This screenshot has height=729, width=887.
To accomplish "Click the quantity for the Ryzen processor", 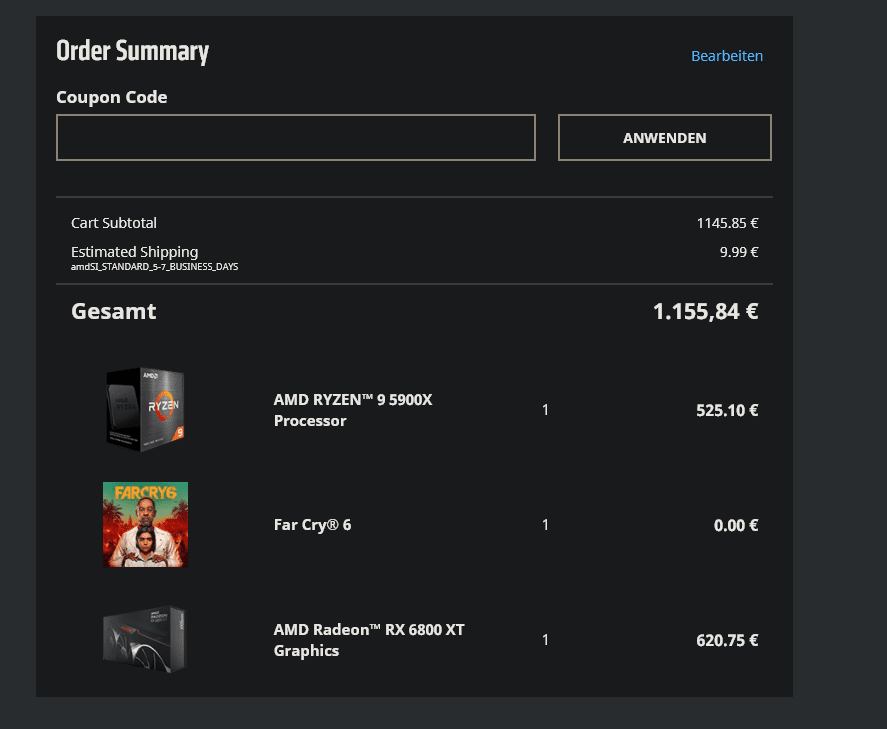I will 545,410.
